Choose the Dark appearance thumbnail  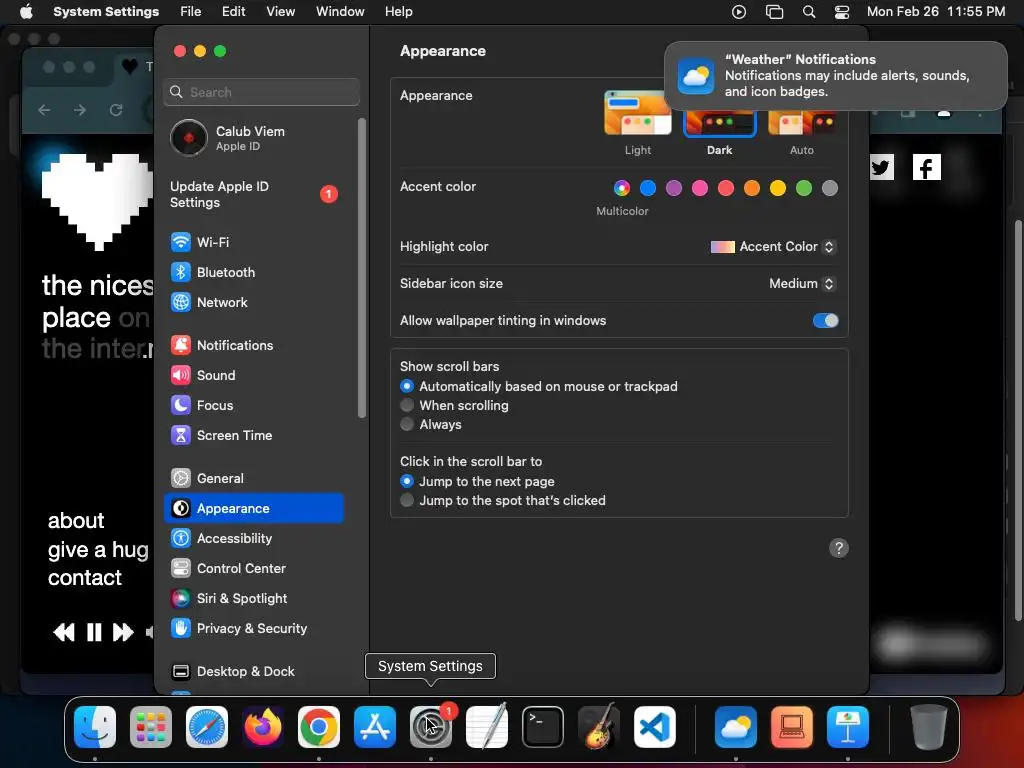(x=719, y=123)
